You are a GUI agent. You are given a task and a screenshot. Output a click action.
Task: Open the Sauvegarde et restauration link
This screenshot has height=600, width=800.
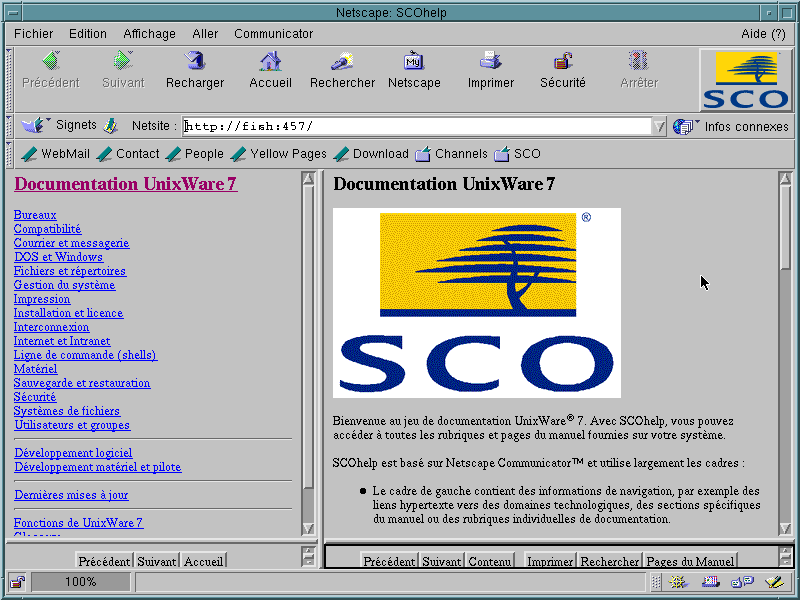[82, 383]
